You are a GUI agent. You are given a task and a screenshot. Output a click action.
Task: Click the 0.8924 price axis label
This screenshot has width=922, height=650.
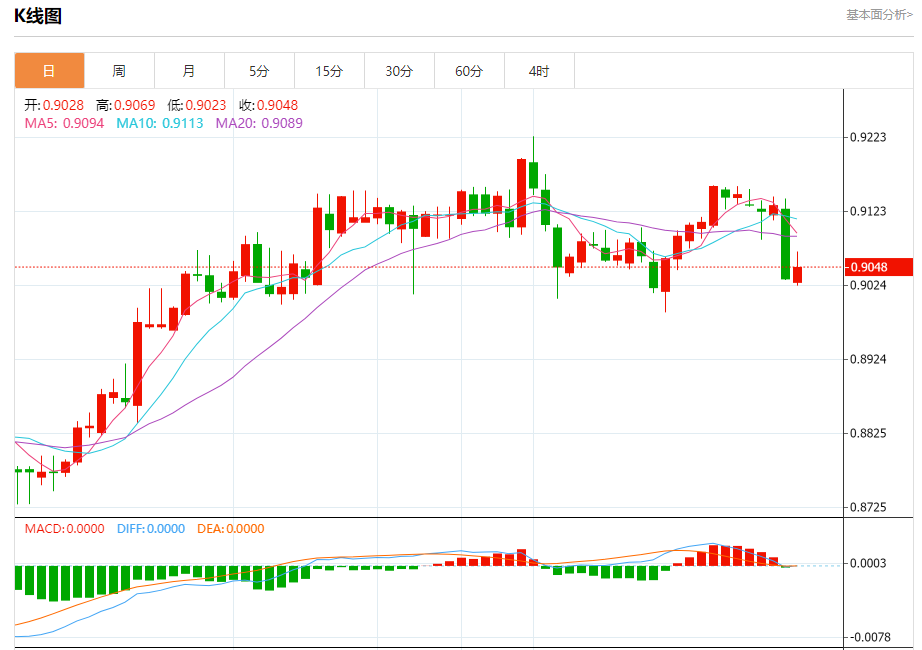[x=868, y=359]
